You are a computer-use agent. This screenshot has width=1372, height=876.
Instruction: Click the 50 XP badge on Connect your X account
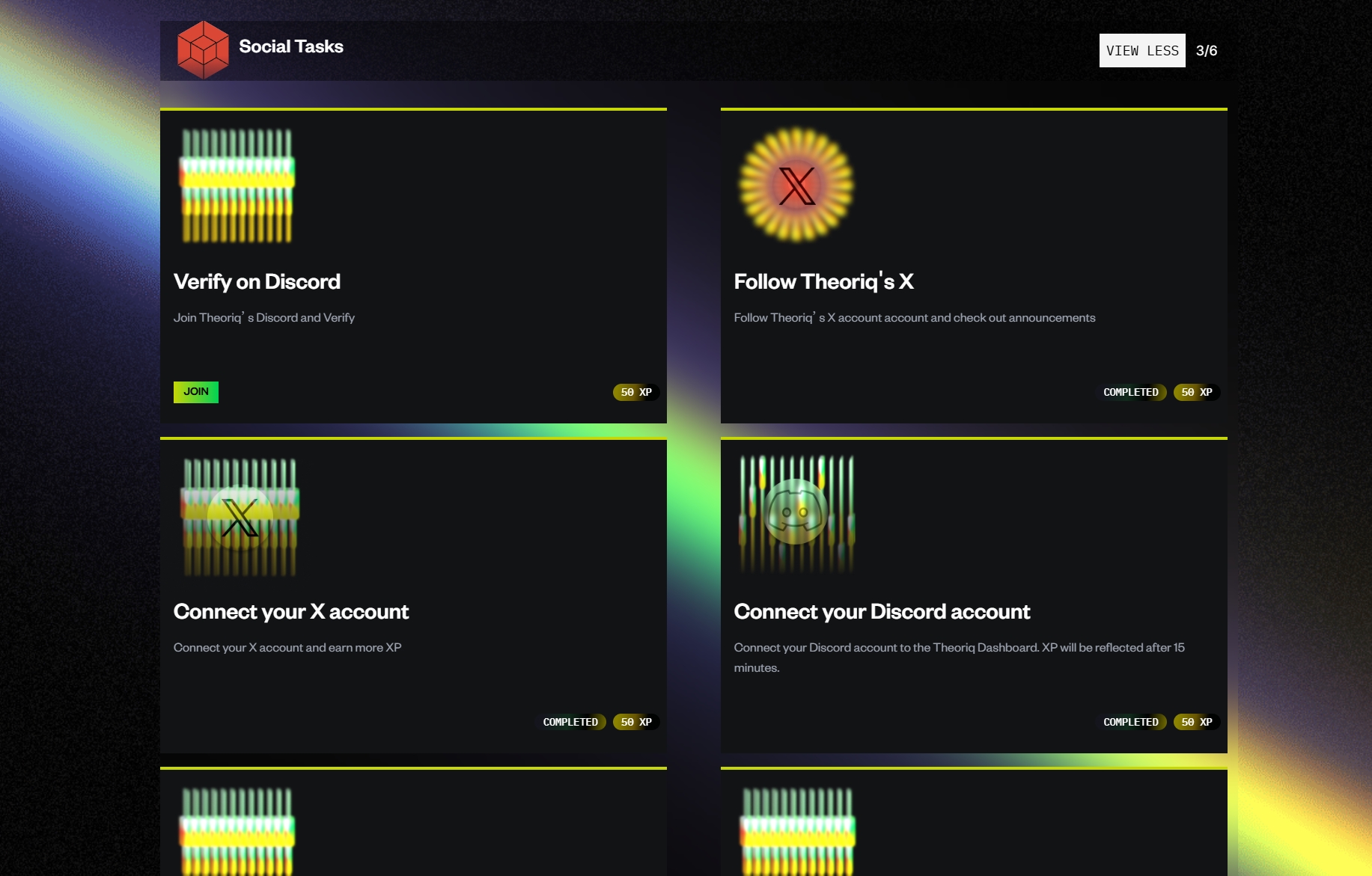pos(636,722)
